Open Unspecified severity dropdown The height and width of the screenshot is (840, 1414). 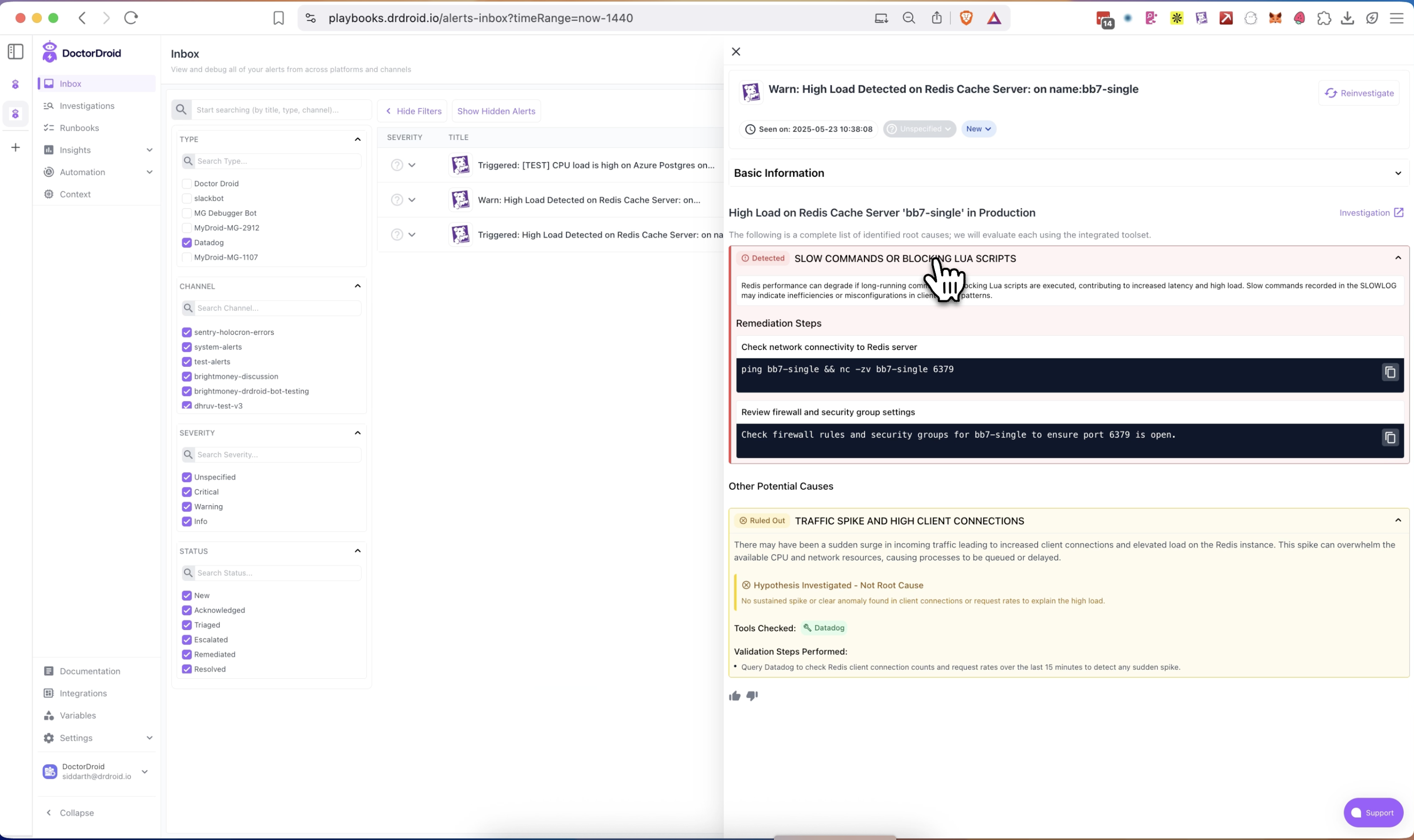pos(919,129)
